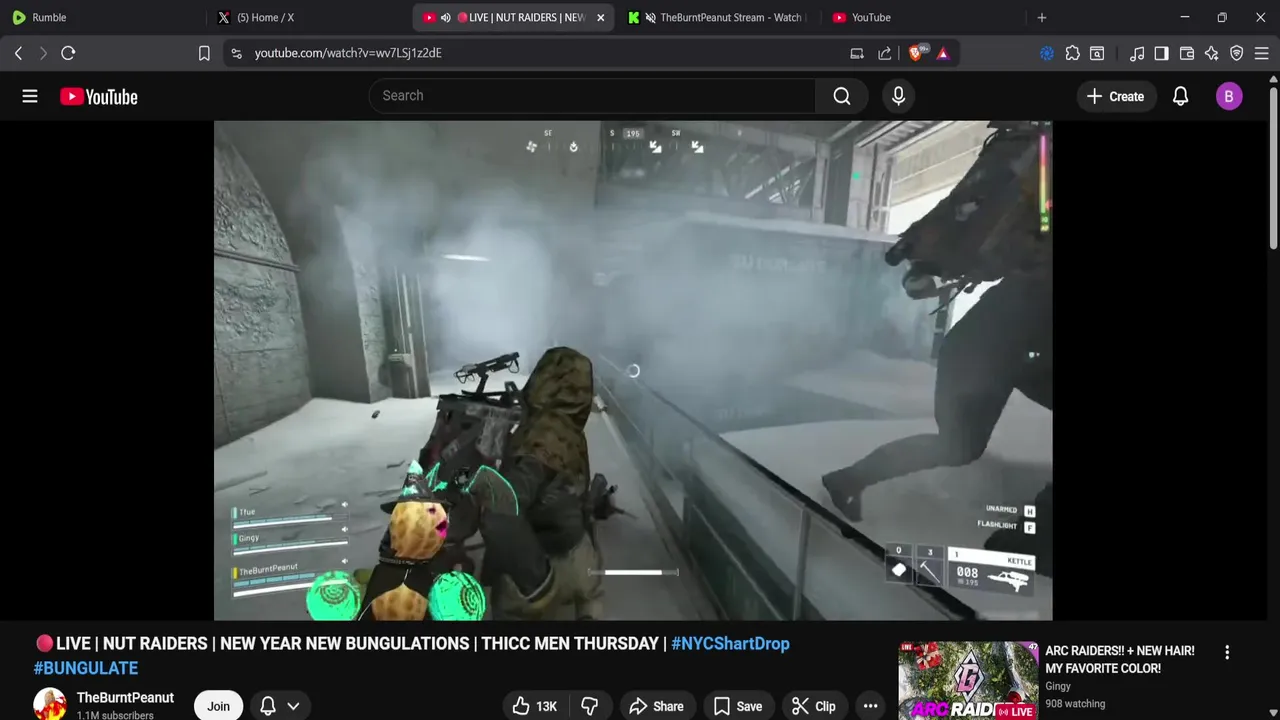Reload the current page
The height and width of the screenshot is (720, 1280).
pos(68,53)
